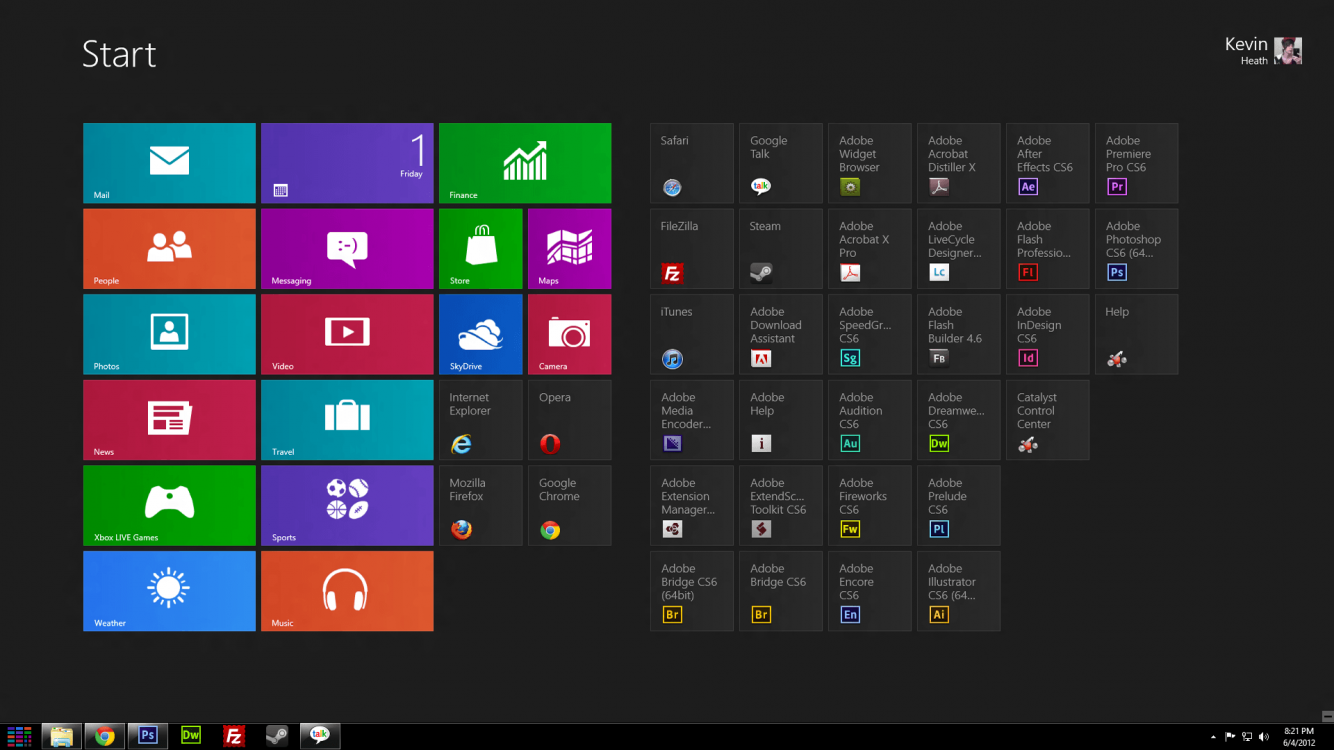Viewport: 1334px width, 750px height.
Task: Open the Music tile
Action: [347, 591]
